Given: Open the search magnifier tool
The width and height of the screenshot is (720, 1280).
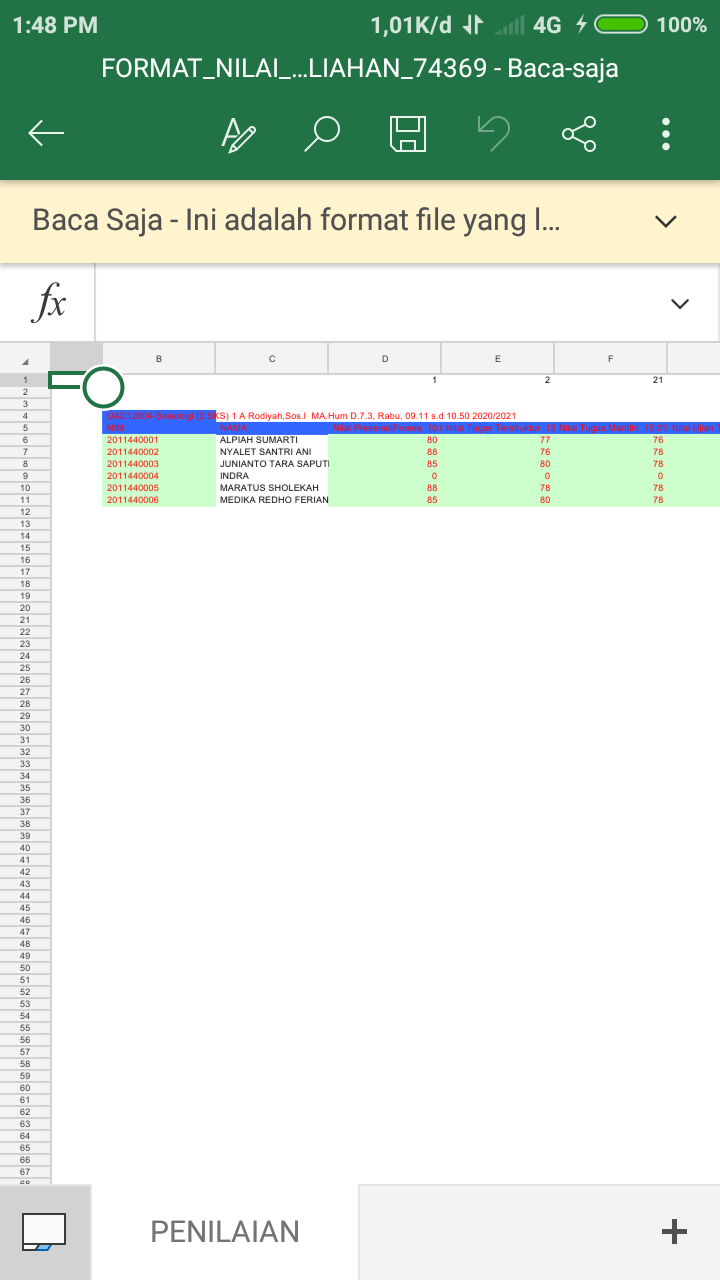Looking at the screenshot, I should pyautogui.click(x=324, y=133).
